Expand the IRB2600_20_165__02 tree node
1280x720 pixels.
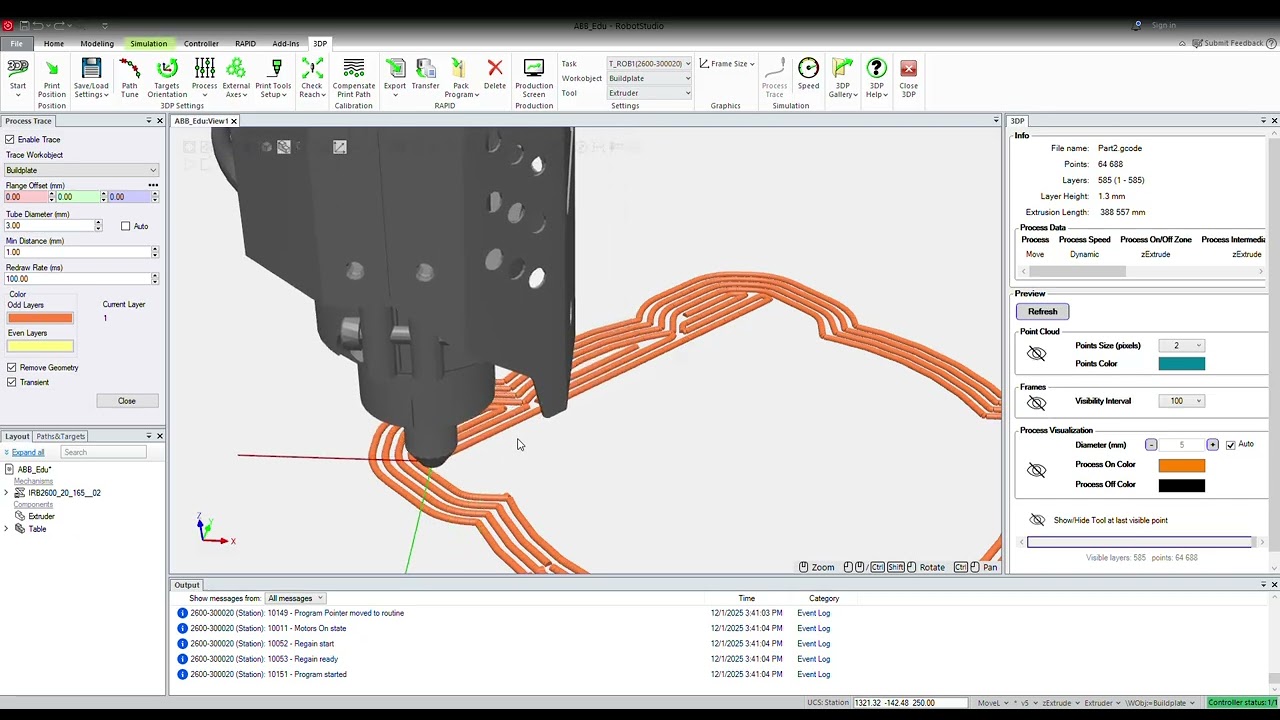tap(6, 493)
